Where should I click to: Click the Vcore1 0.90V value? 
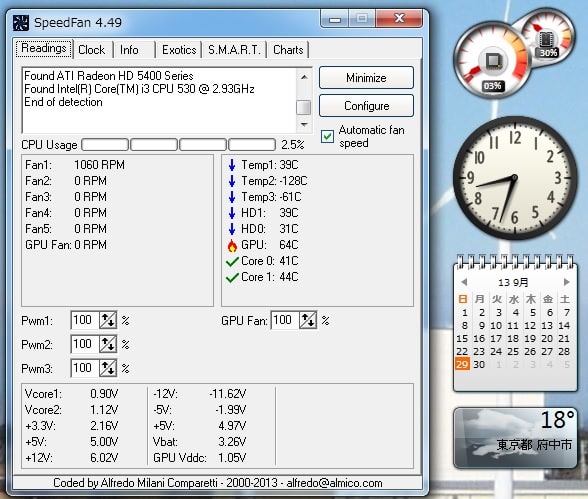pos(104,394)
